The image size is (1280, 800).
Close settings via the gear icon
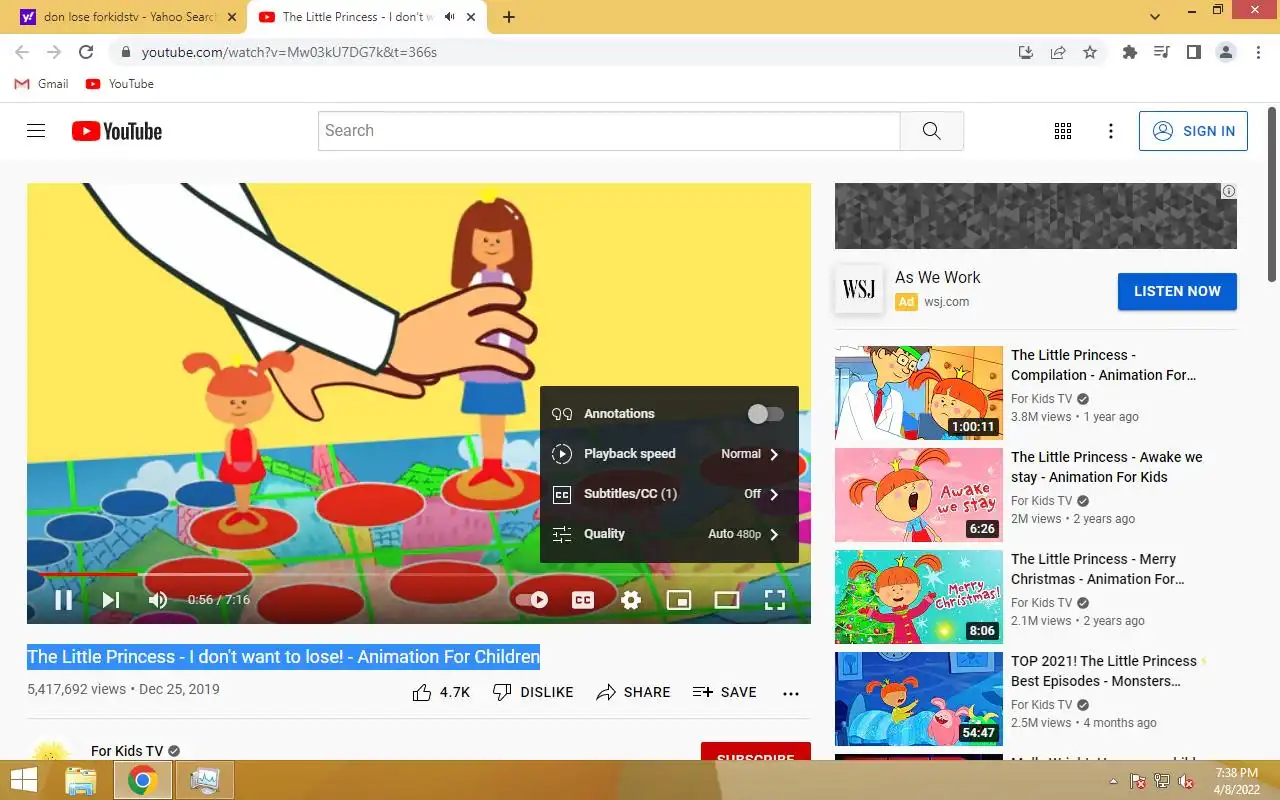pos(631,600)
